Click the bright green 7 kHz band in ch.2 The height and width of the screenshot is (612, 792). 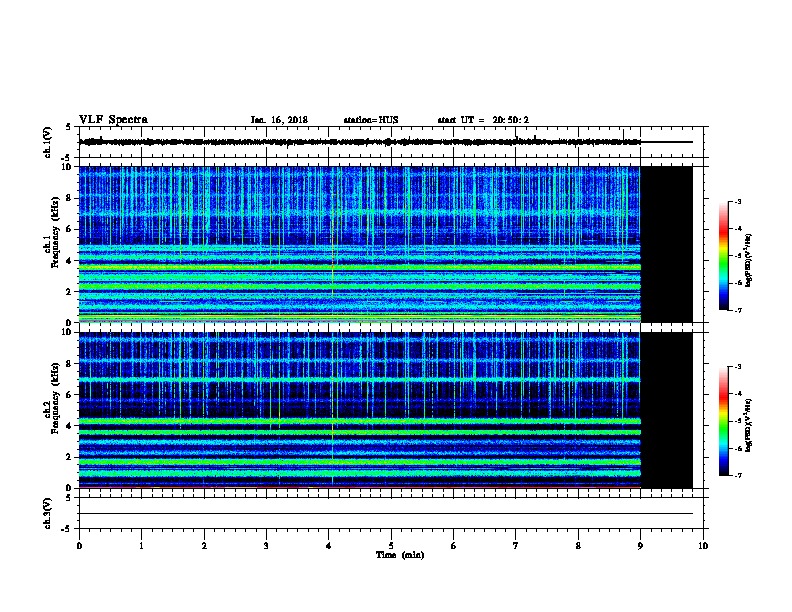[x=360, y=379]
